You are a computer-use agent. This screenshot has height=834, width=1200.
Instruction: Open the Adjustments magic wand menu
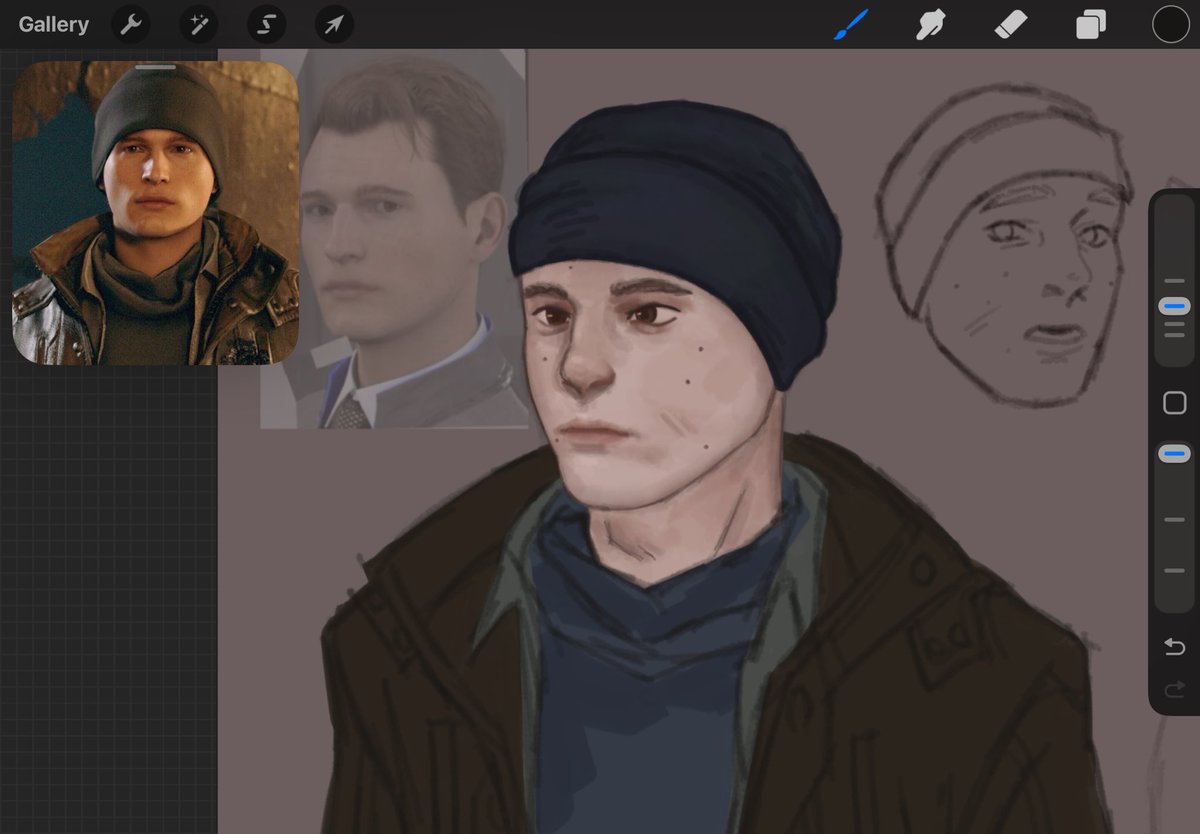(x=198, y=24)
